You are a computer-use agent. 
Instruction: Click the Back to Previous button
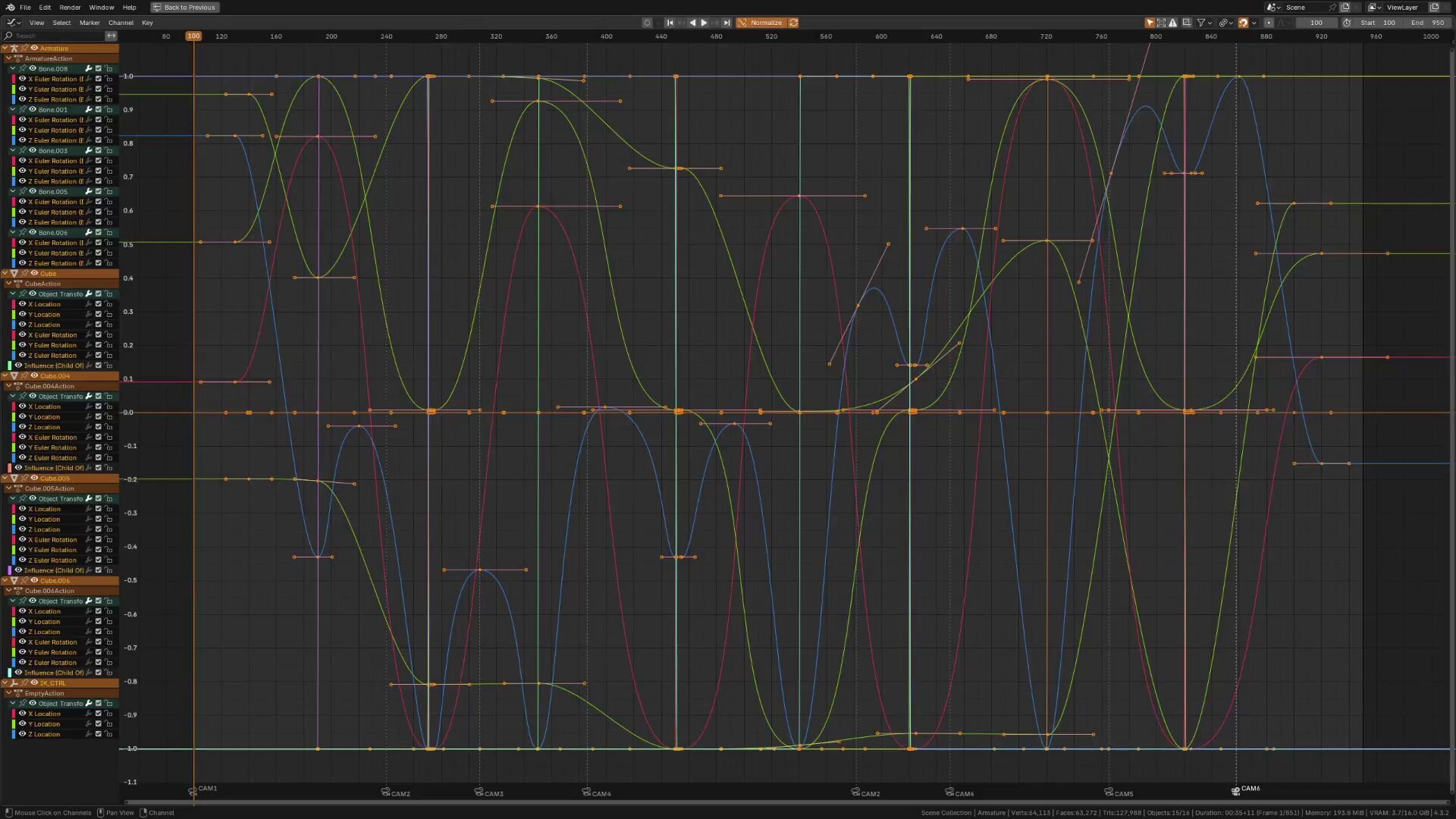(x=185, y=8)
